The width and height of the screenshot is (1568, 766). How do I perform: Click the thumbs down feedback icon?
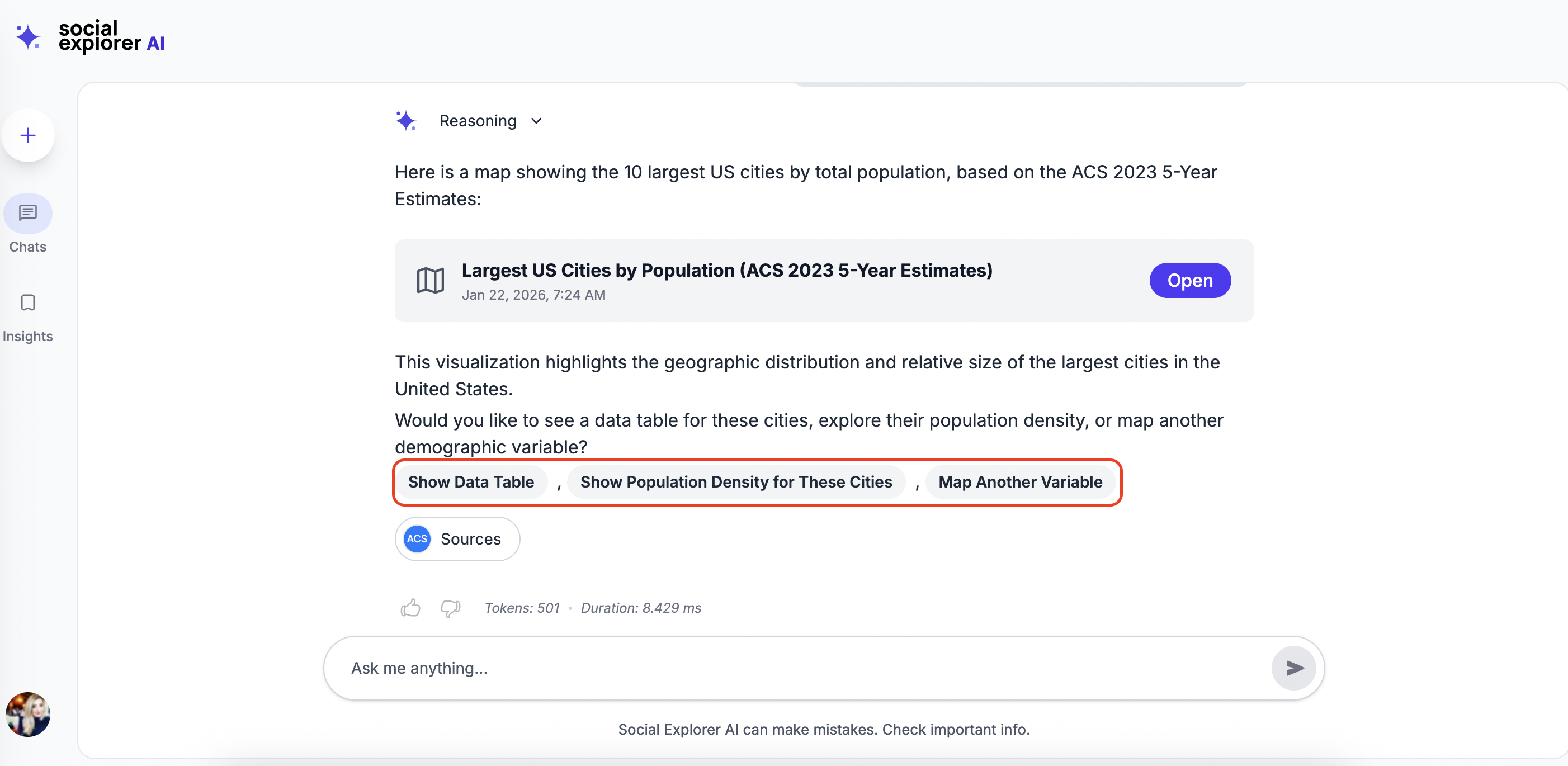click(x=450, y=607)
